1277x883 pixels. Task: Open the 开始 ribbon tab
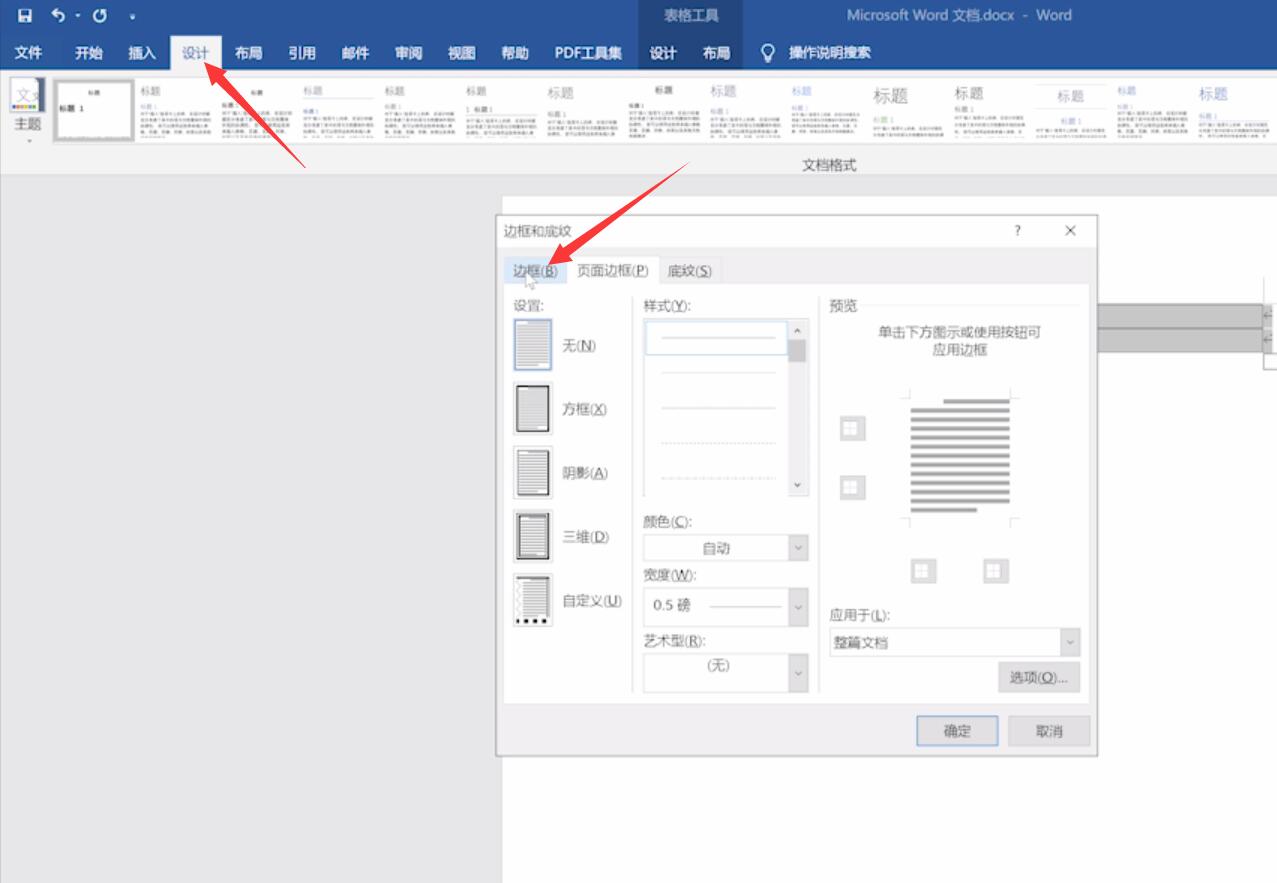click(88, 52)
